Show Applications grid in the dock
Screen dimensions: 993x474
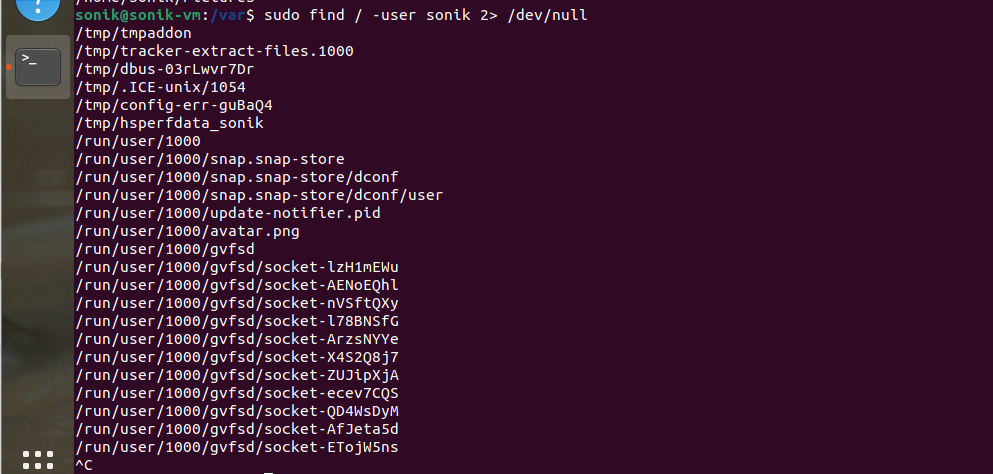38,460
